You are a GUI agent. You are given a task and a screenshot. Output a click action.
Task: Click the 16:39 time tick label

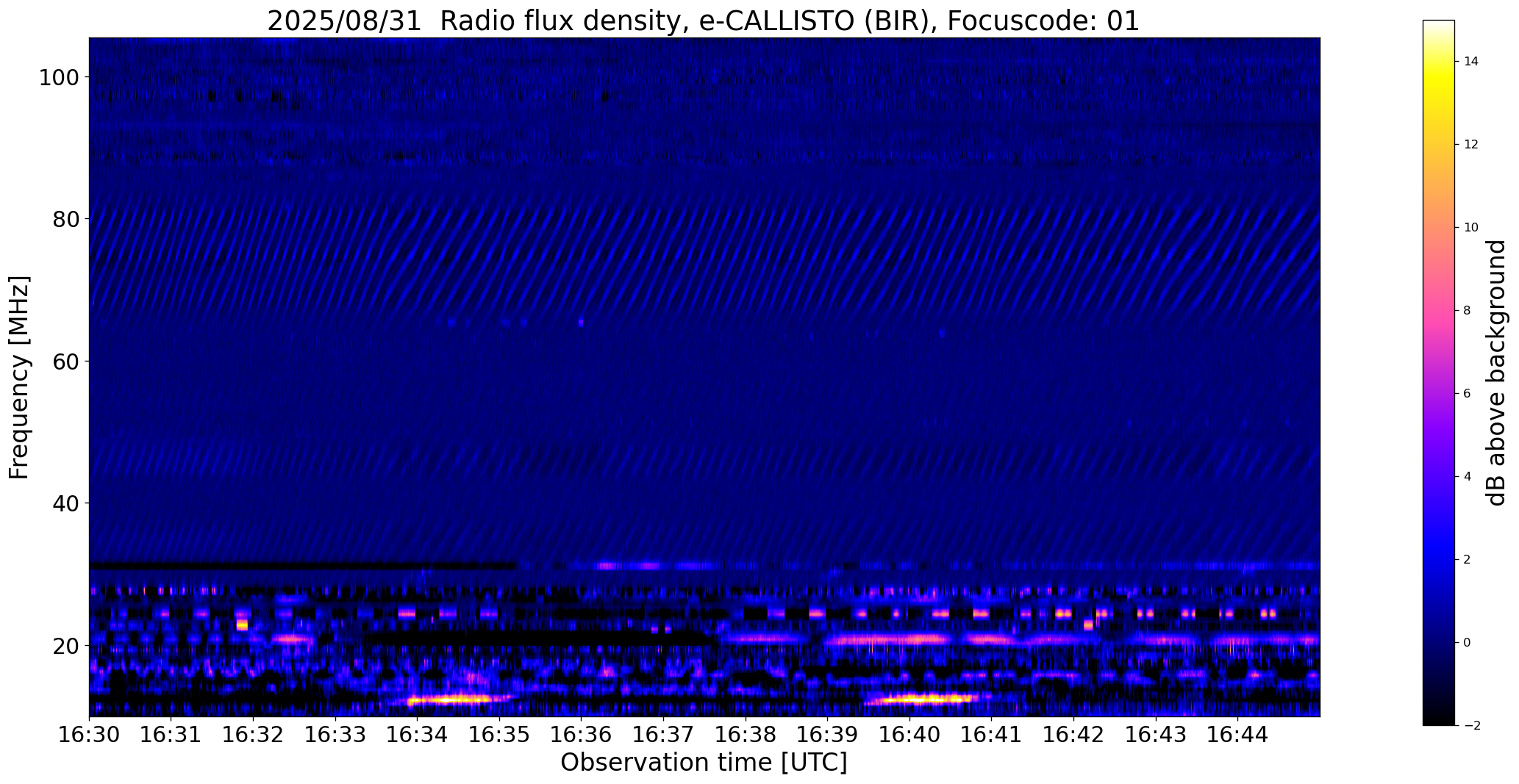coord(827,733)
